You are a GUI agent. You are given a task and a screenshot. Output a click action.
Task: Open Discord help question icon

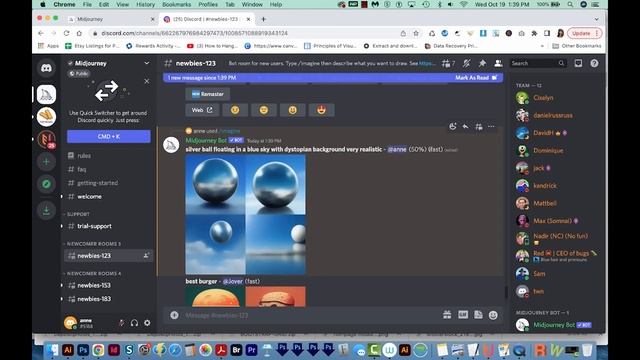click(x=594, y=63)
